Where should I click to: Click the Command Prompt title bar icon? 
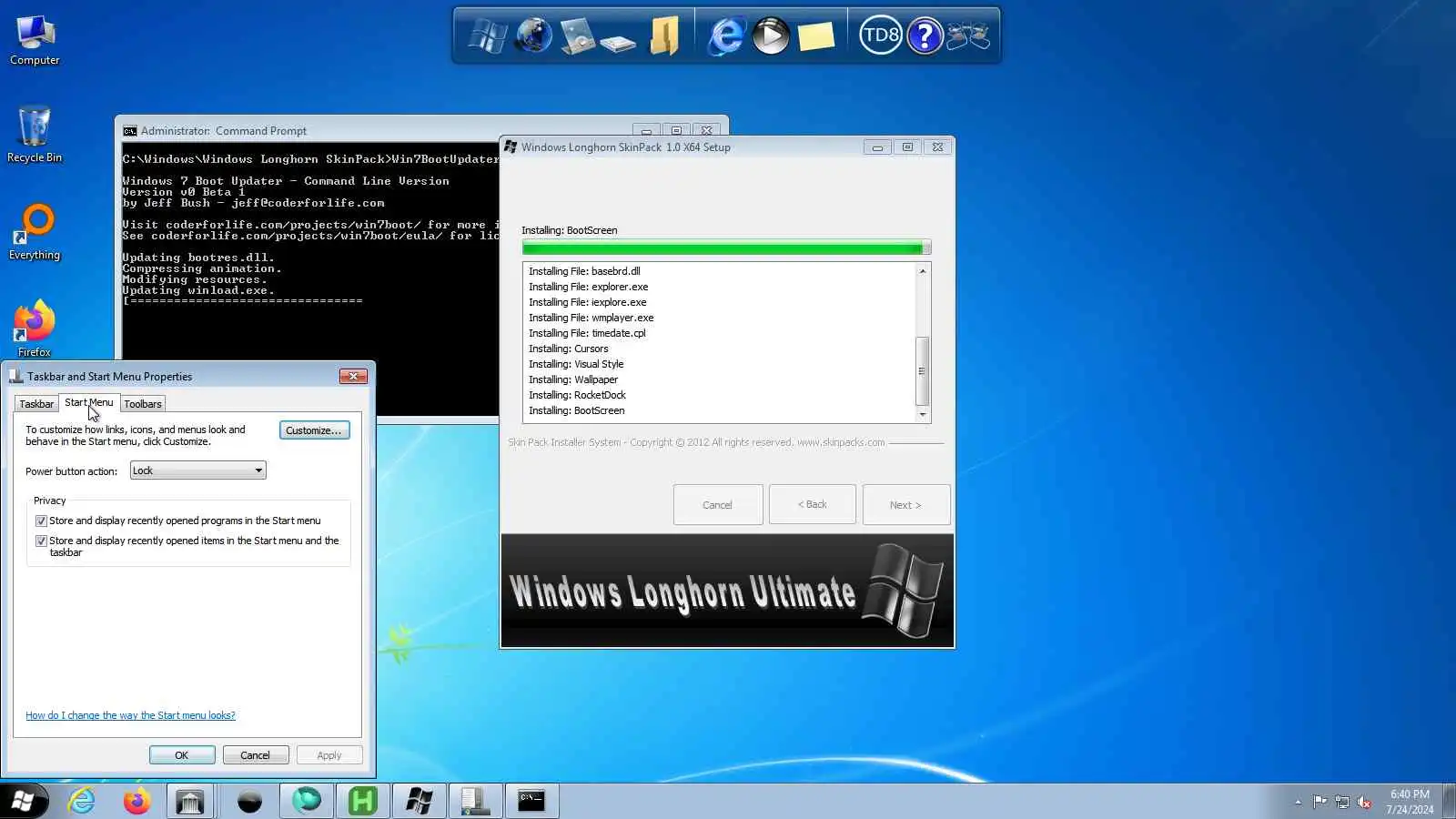click(130, 131)
